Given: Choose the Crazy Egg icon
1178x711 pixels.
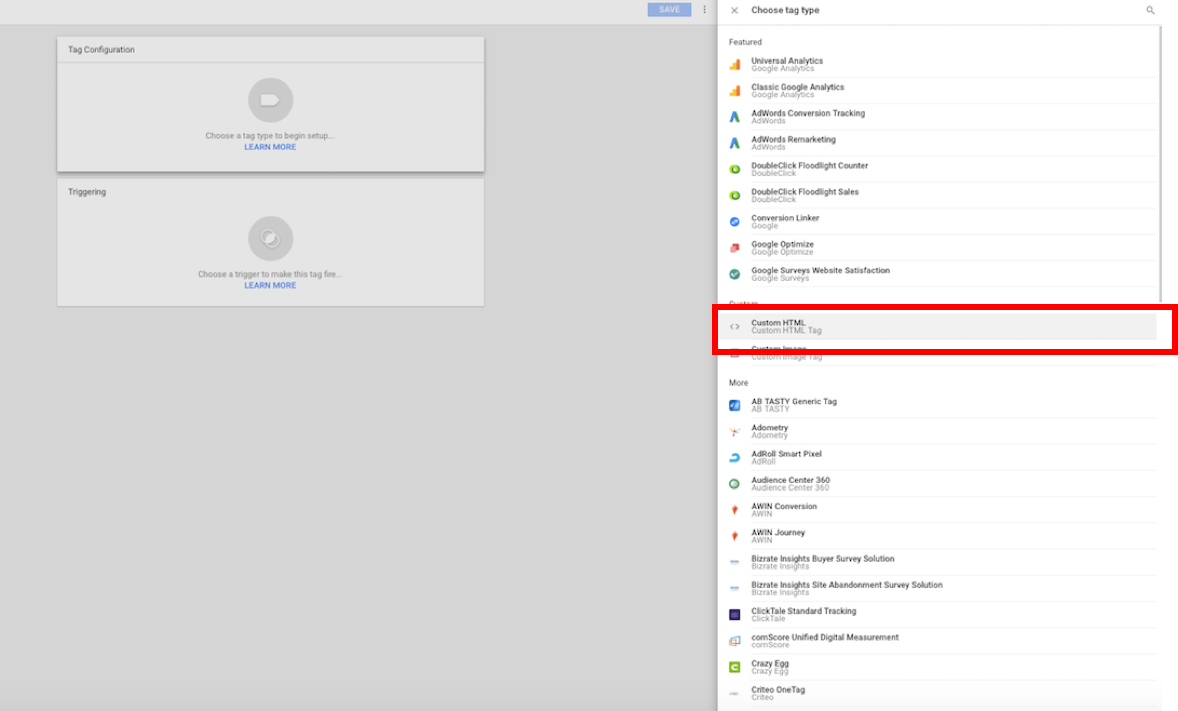Looking at the screenshot, I should pyautogui.click(x=735, y=667).
